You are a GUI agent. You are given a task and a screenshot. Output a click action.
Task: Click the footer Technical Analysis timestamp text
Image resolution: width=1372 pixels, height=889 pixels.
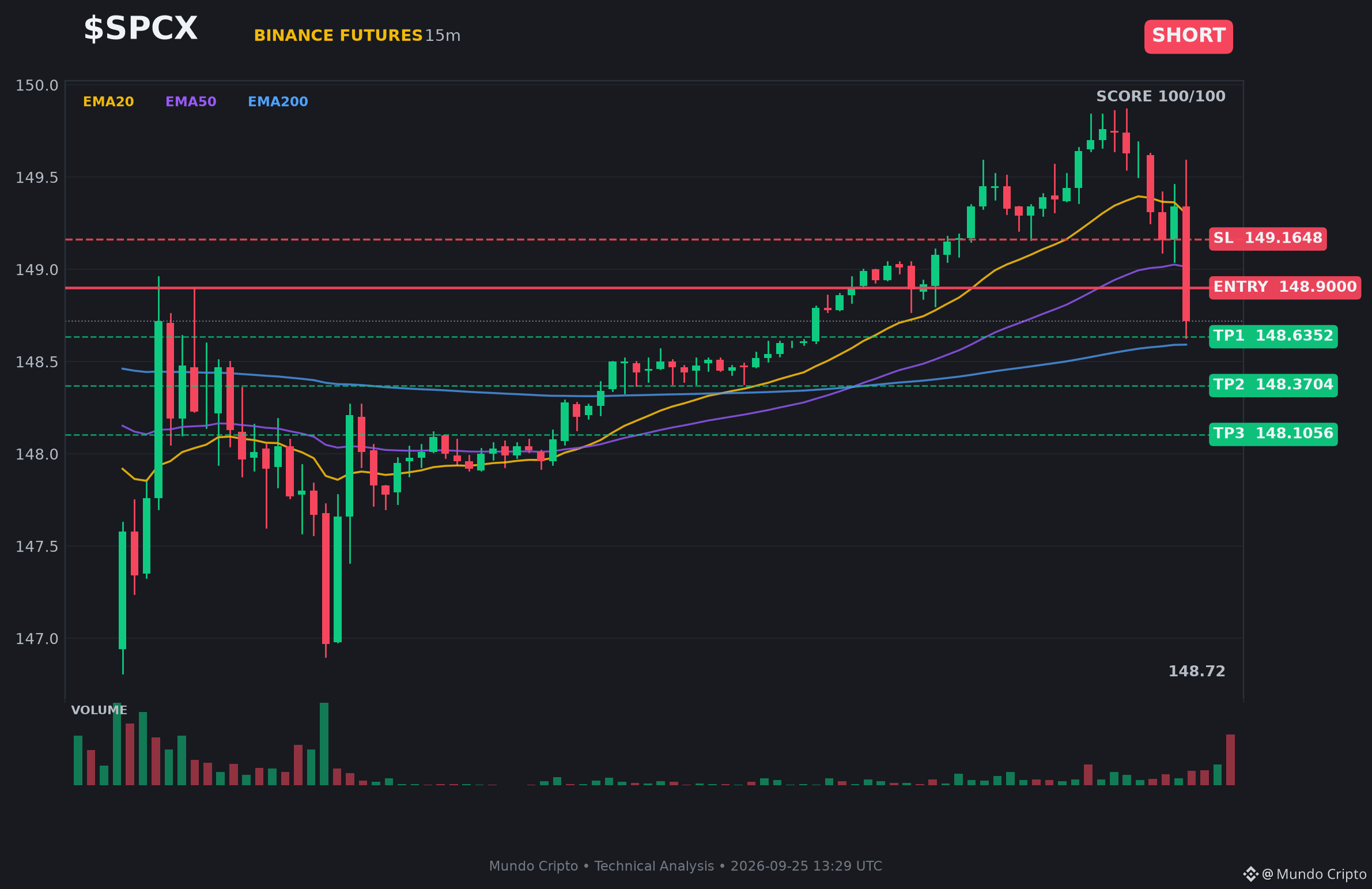685,866
